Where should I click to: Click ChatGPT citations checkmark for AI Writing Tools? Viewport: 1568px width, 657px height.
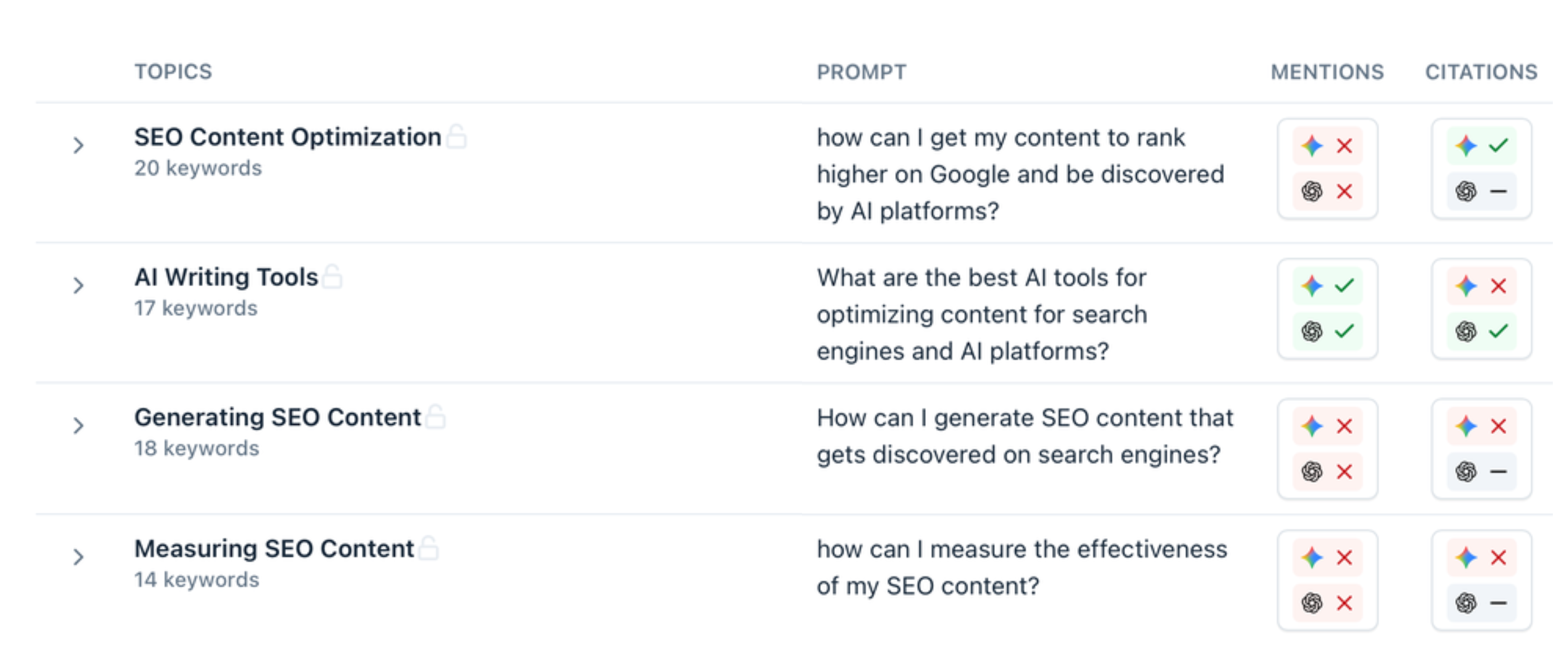coord(1498,332)
